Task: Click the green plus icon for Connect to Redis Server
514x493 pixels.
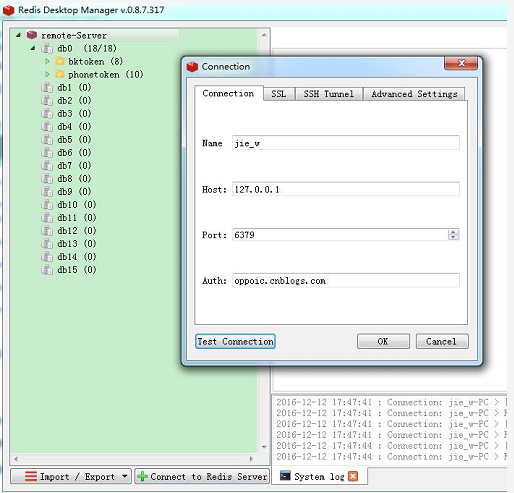Action: click(x=142, y=476)
